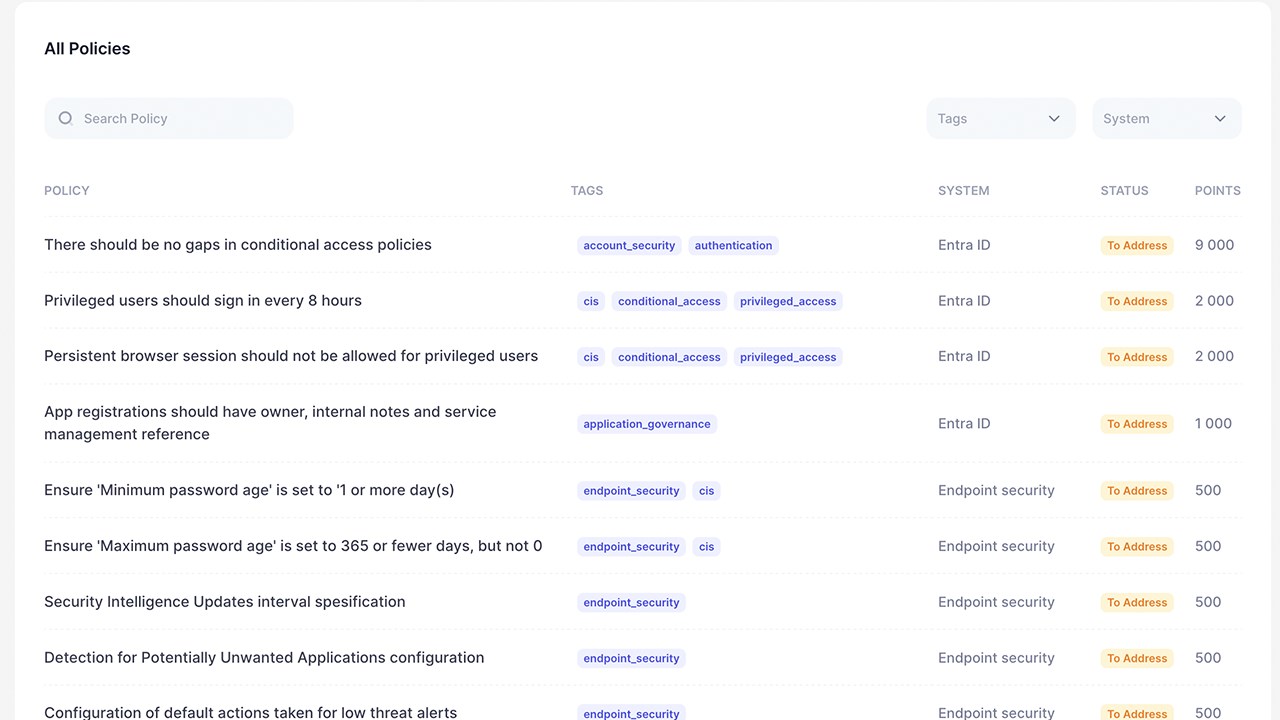Open the Persistent browser session policy

point(291,356)
